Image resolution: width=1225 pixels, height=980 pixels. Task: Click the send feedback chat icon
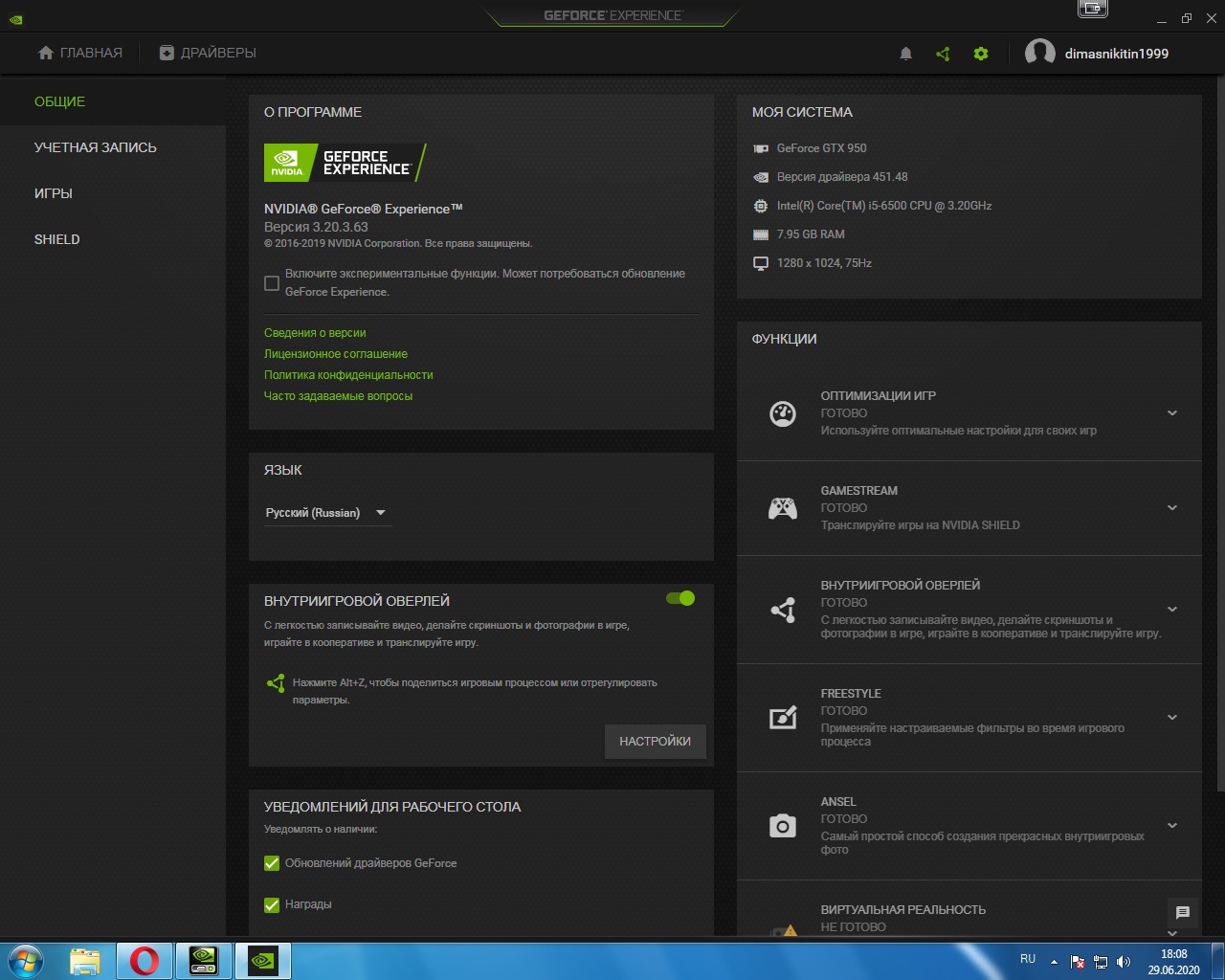(x=1182, y=912)
